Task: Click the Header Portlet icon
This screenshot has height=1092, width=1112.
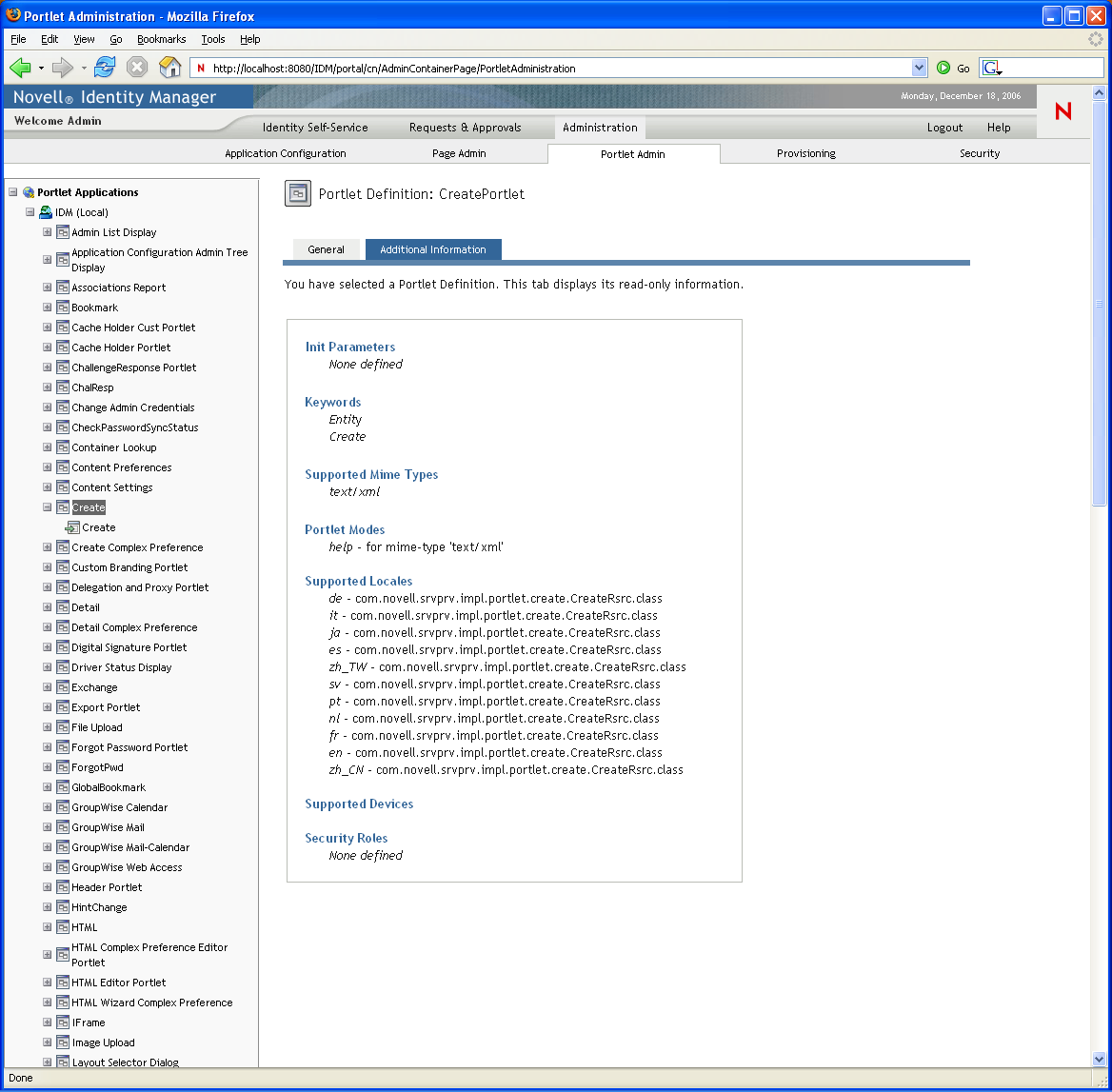Action: tap(63, 887)
